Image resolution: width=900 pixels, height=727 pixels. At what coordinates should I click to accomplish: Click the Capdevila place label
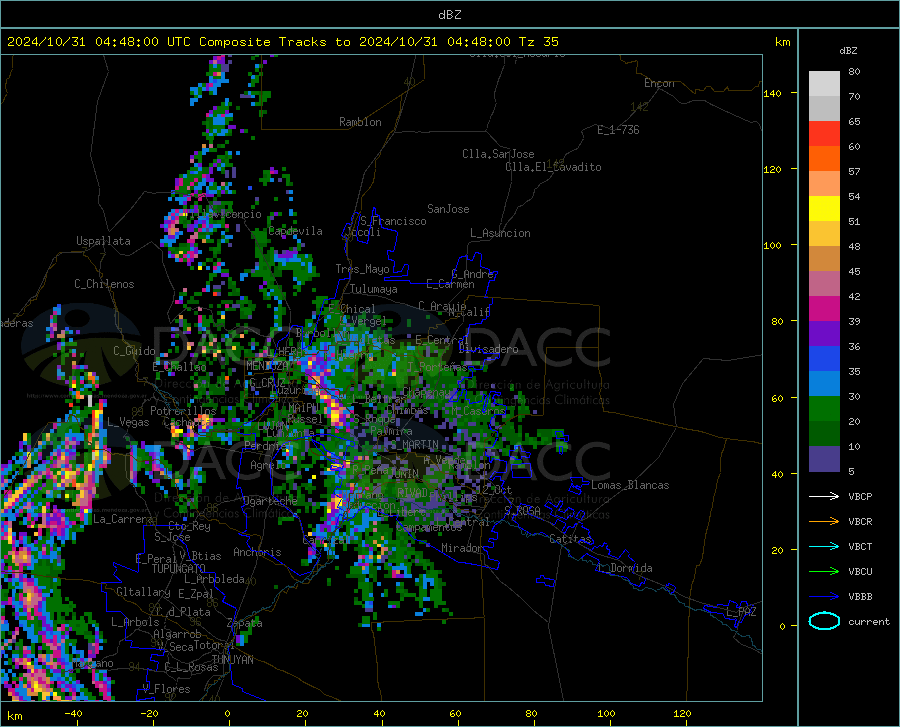pos(295,231)
